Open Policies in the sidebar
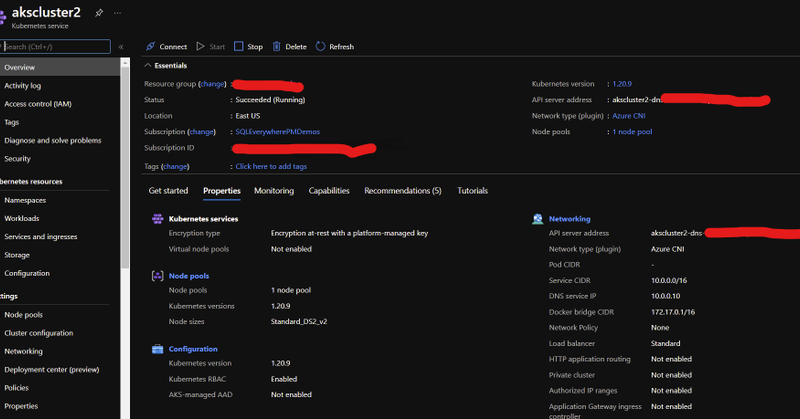Viewport: 800px width, 419px height. [16, 388]
